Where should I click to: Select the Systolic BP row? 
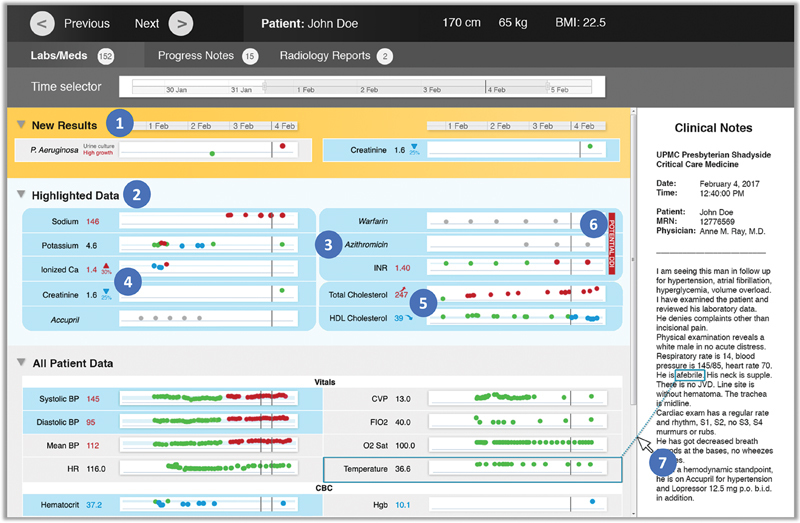[172, 399]
